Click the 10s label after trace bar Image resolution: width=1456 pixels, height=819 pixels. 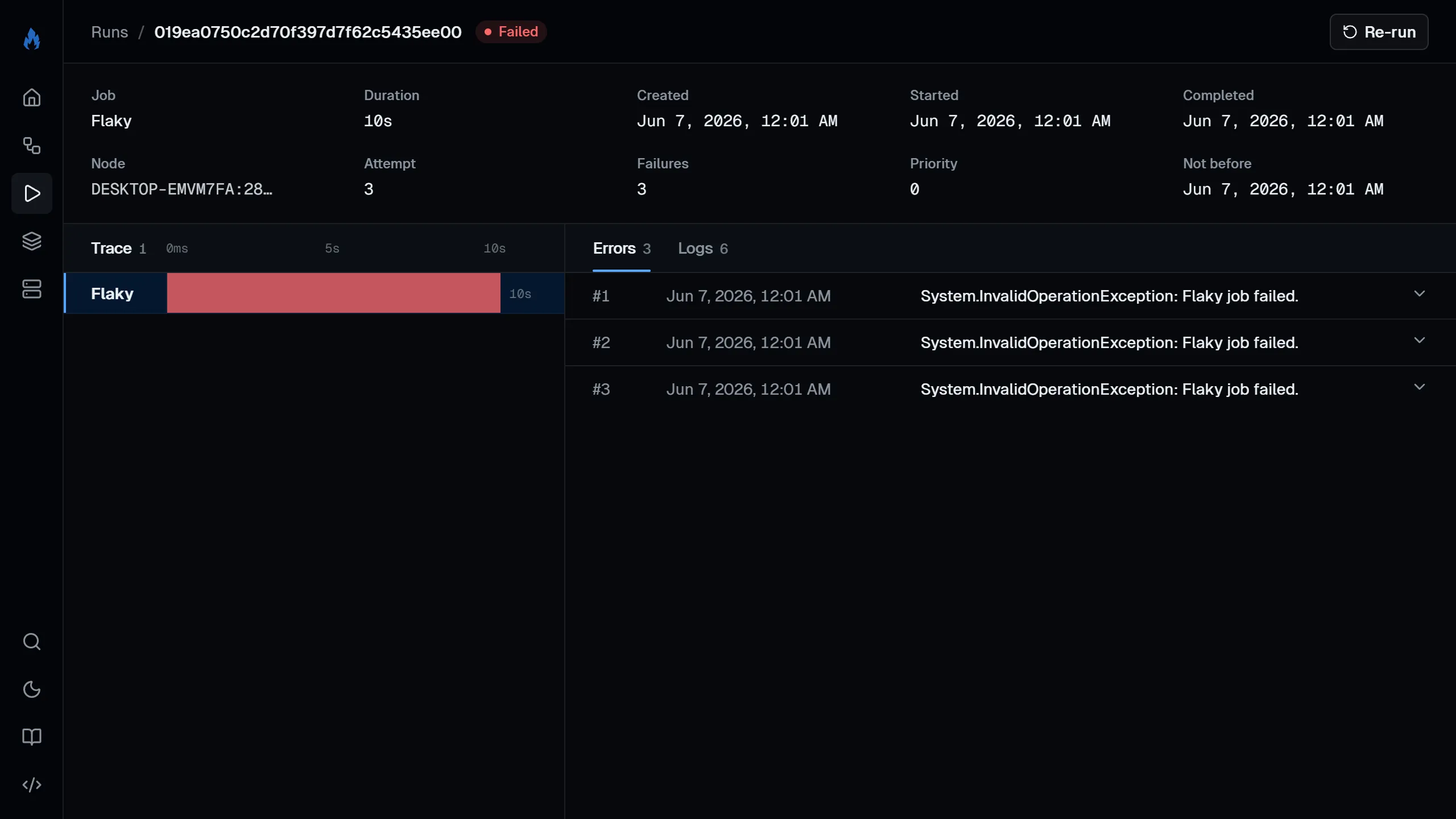tap(520, 294)
